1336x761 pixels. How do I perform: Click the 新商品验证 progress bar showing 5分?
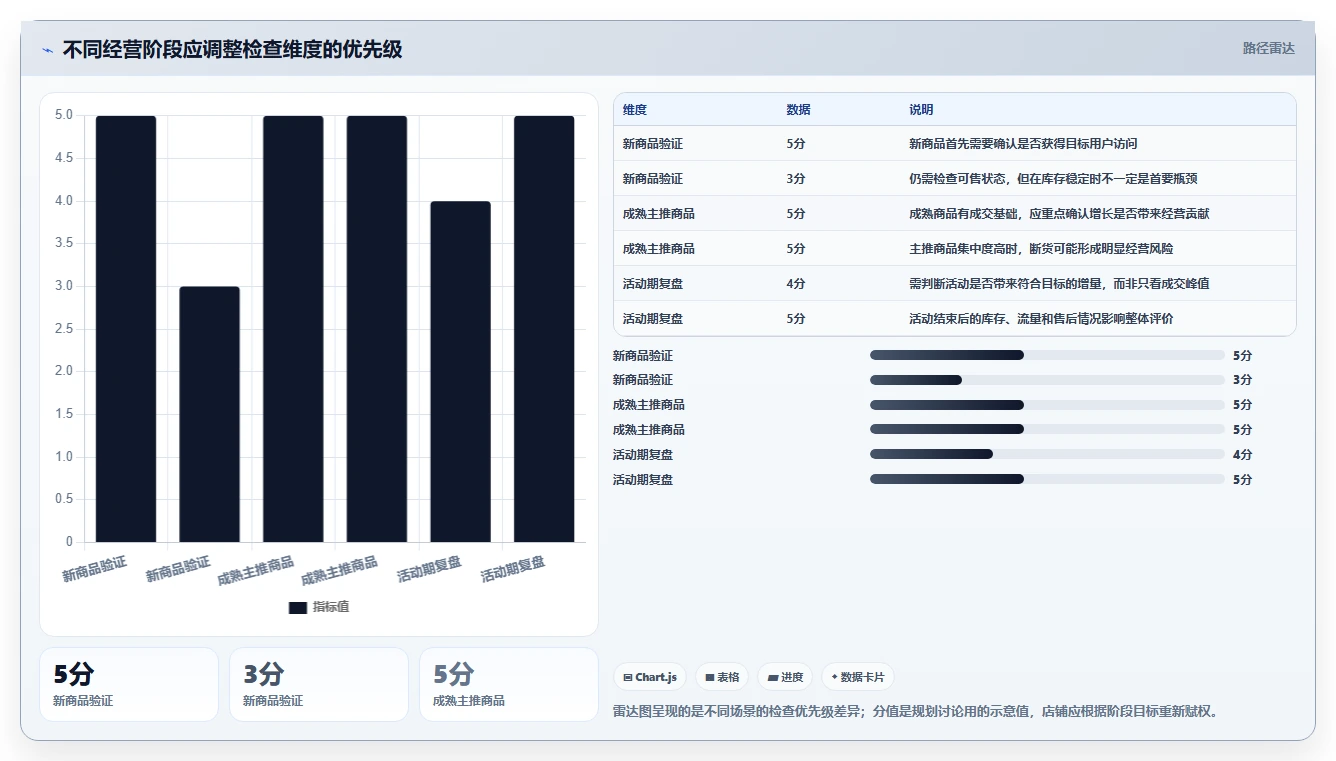1047,355
